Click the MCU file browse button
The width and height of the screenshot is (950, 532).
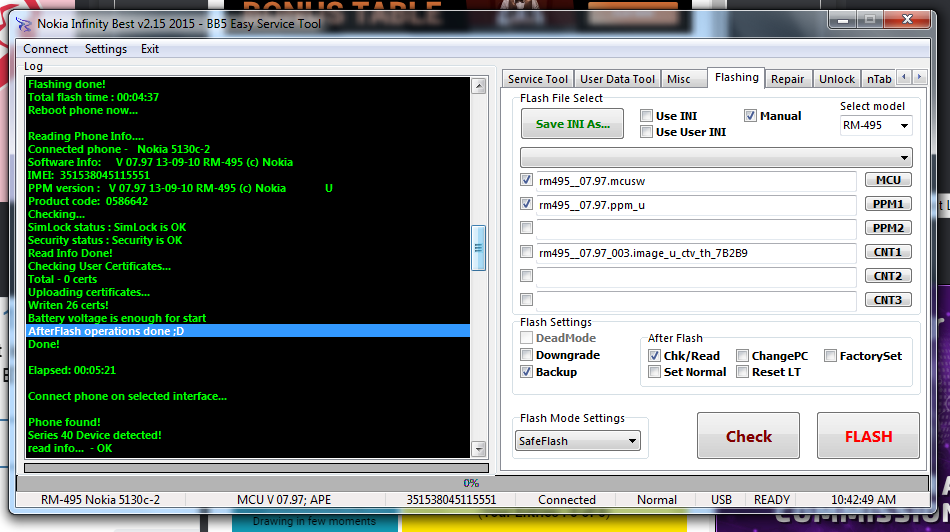tap(888, 180)
